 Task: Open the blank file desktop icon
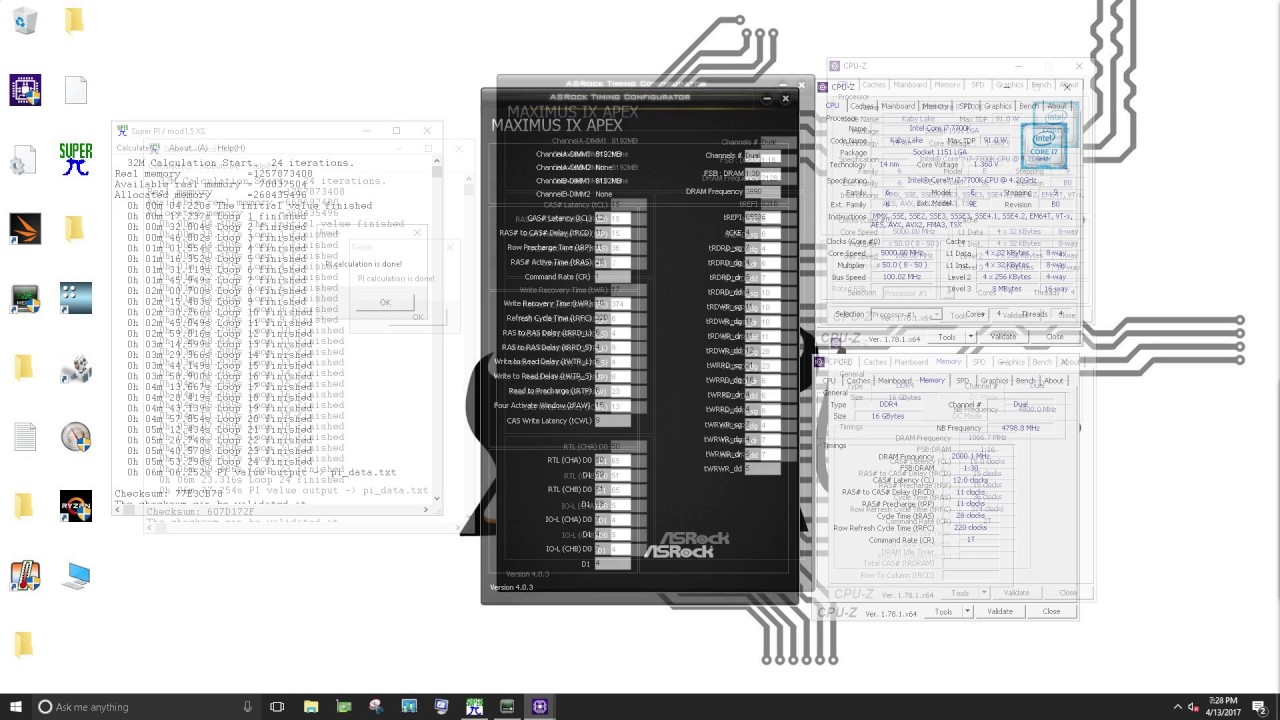(x=76, y=90)
